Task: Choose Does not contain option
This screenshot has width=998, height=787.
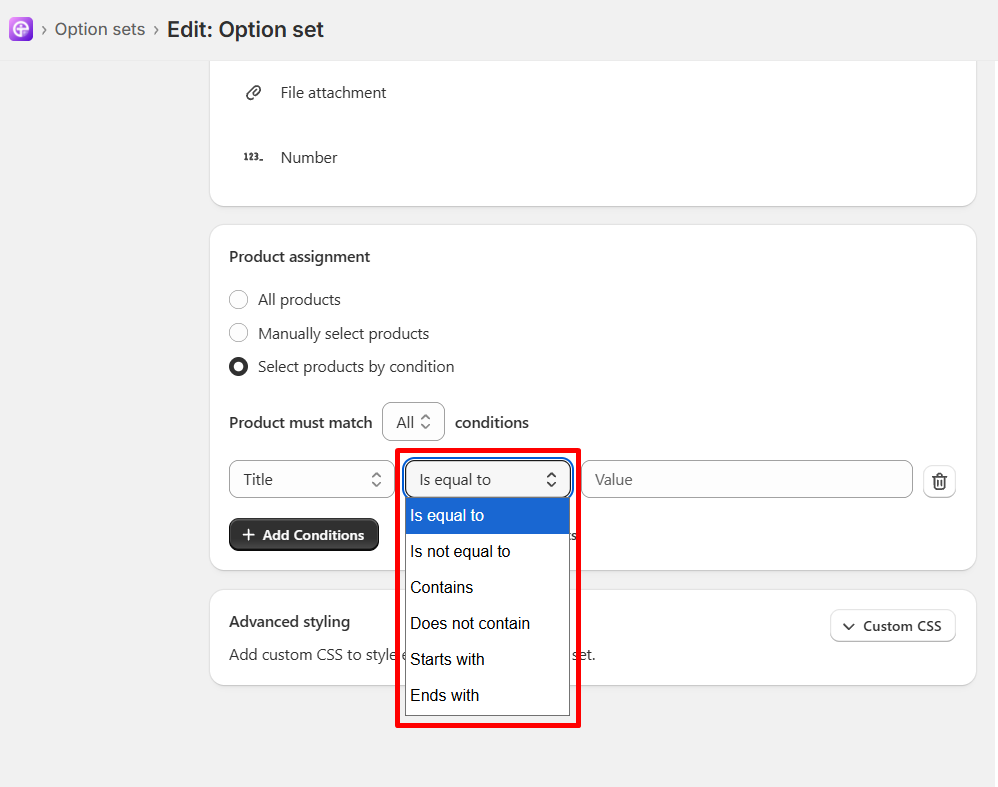Action: [487, 623]
